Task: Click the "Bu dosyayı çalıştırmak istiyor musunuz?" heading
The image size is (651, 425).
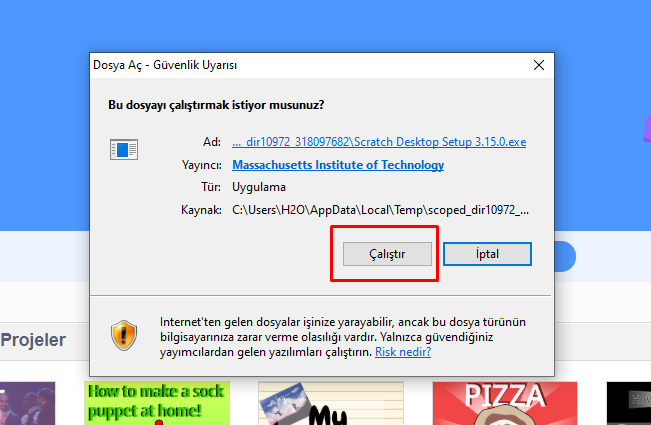Action: (x=215, y=104)
